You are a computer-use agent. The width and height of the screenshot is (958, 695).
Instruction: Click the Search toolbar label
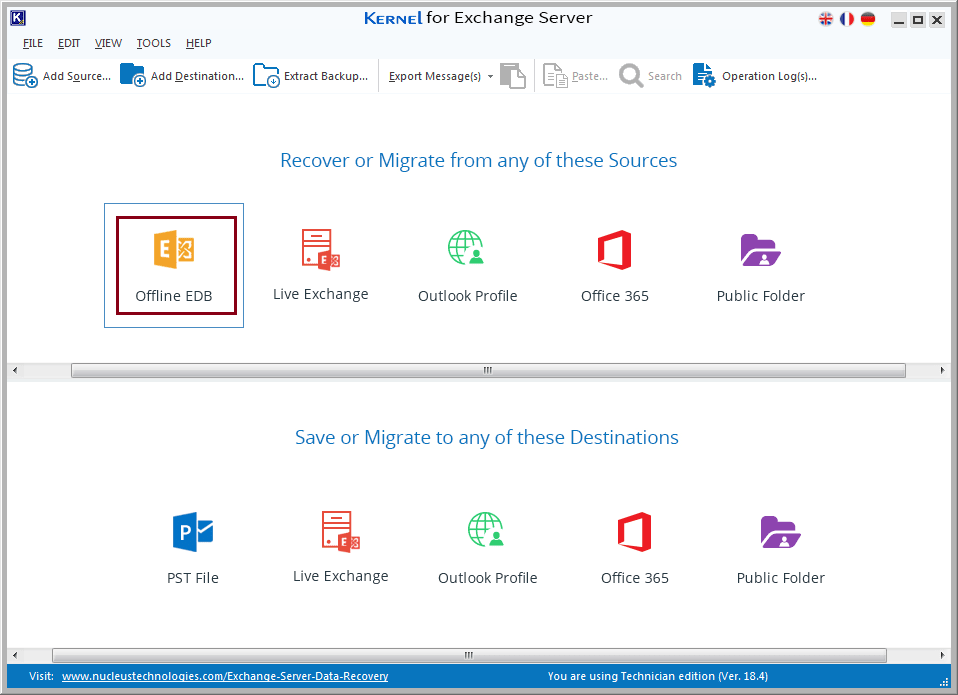(x=665, y=76)
